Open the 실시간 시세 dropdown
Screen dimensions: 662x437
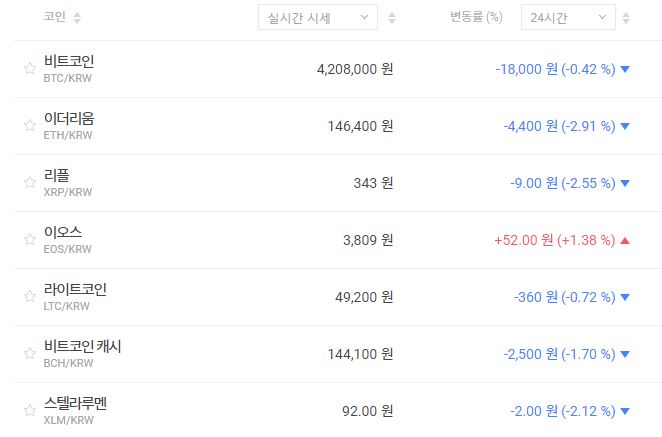(x=317, y=18)
